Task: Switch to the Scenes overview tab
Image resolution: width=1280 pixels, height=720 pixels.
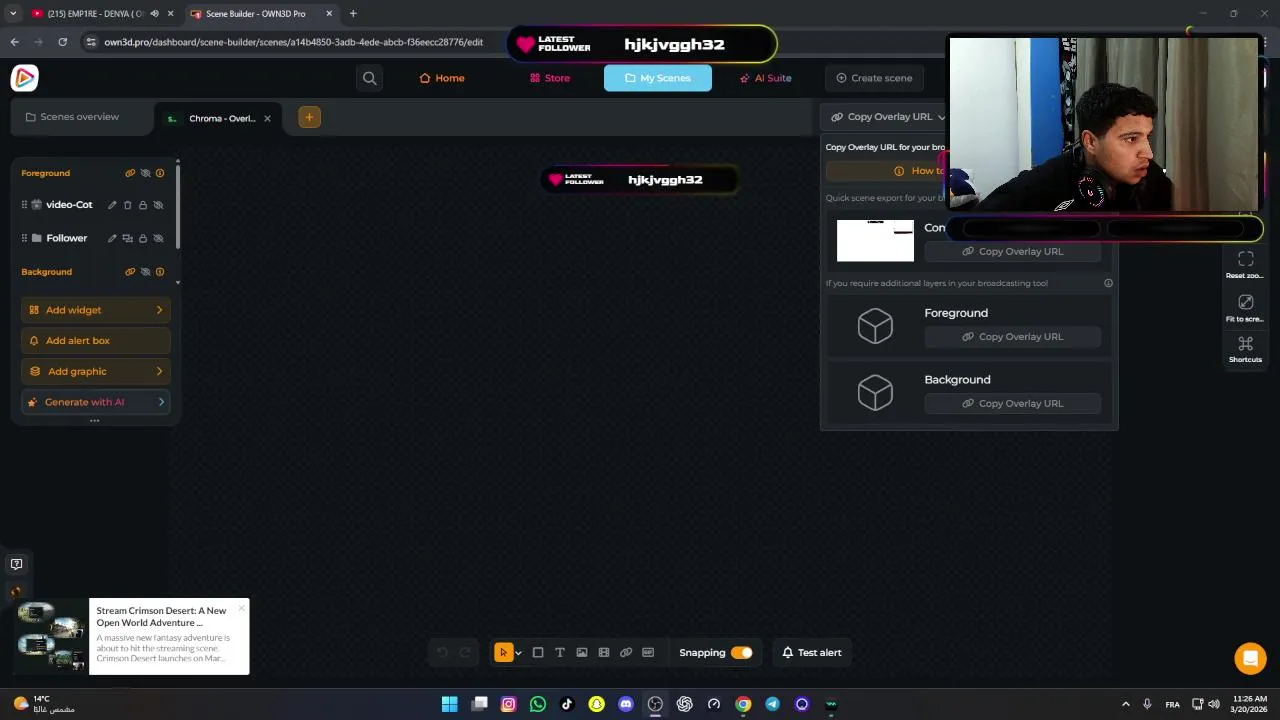Action: [x=72, y=117]
